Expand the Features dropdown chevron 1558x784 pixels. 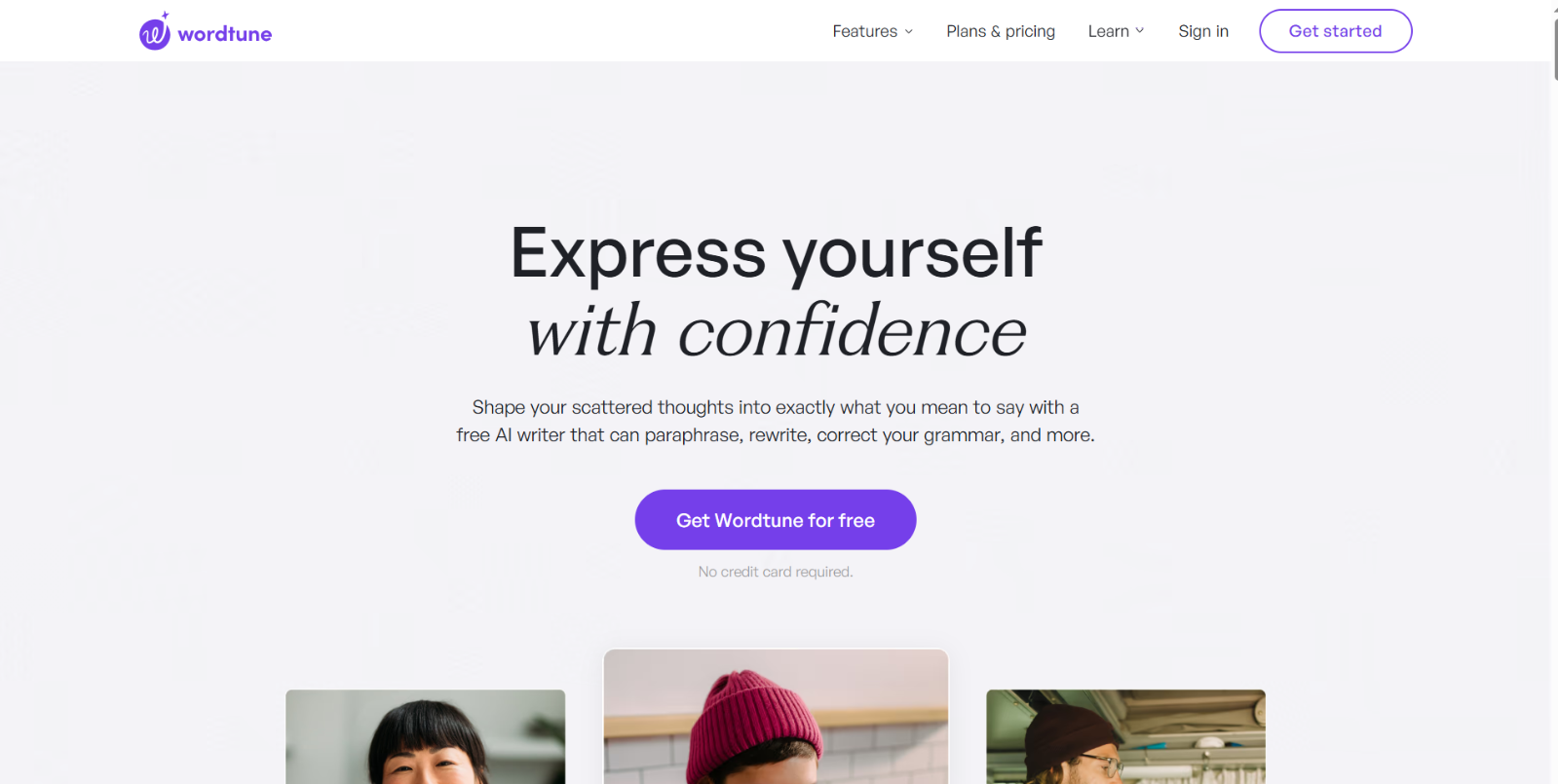click(909, 31)
